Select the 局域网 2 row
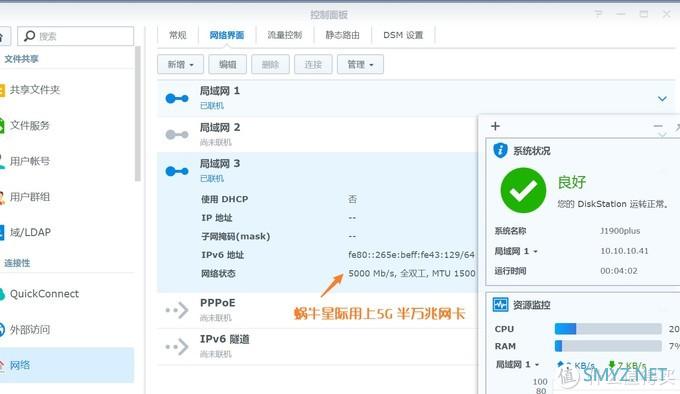680x394 pixels. pyautogui.click(x=317, y=134)
